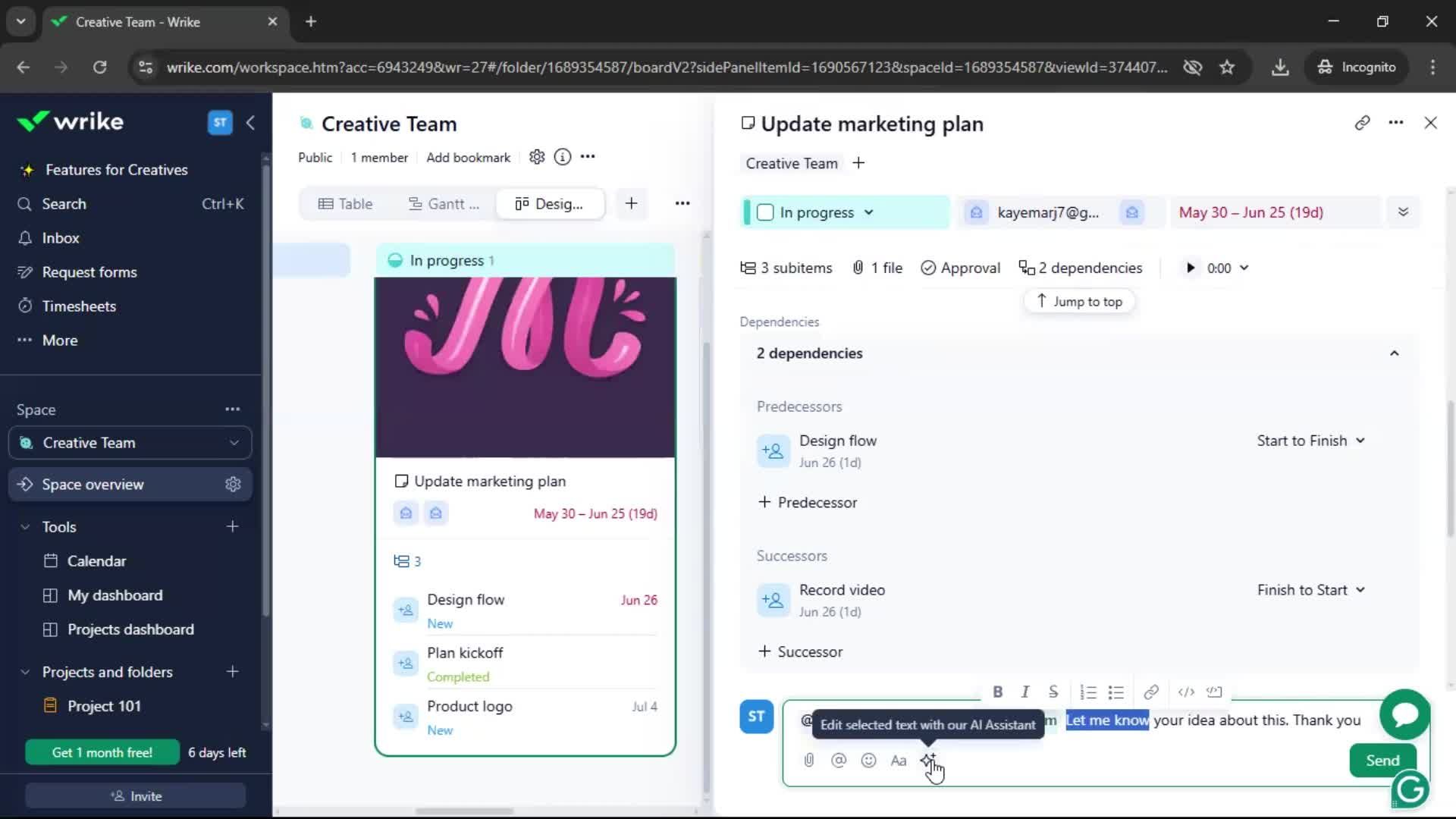The image size is (1456, 819).
Task: Switch to the Gantt view tab
Action: click(x=444, y=203)
